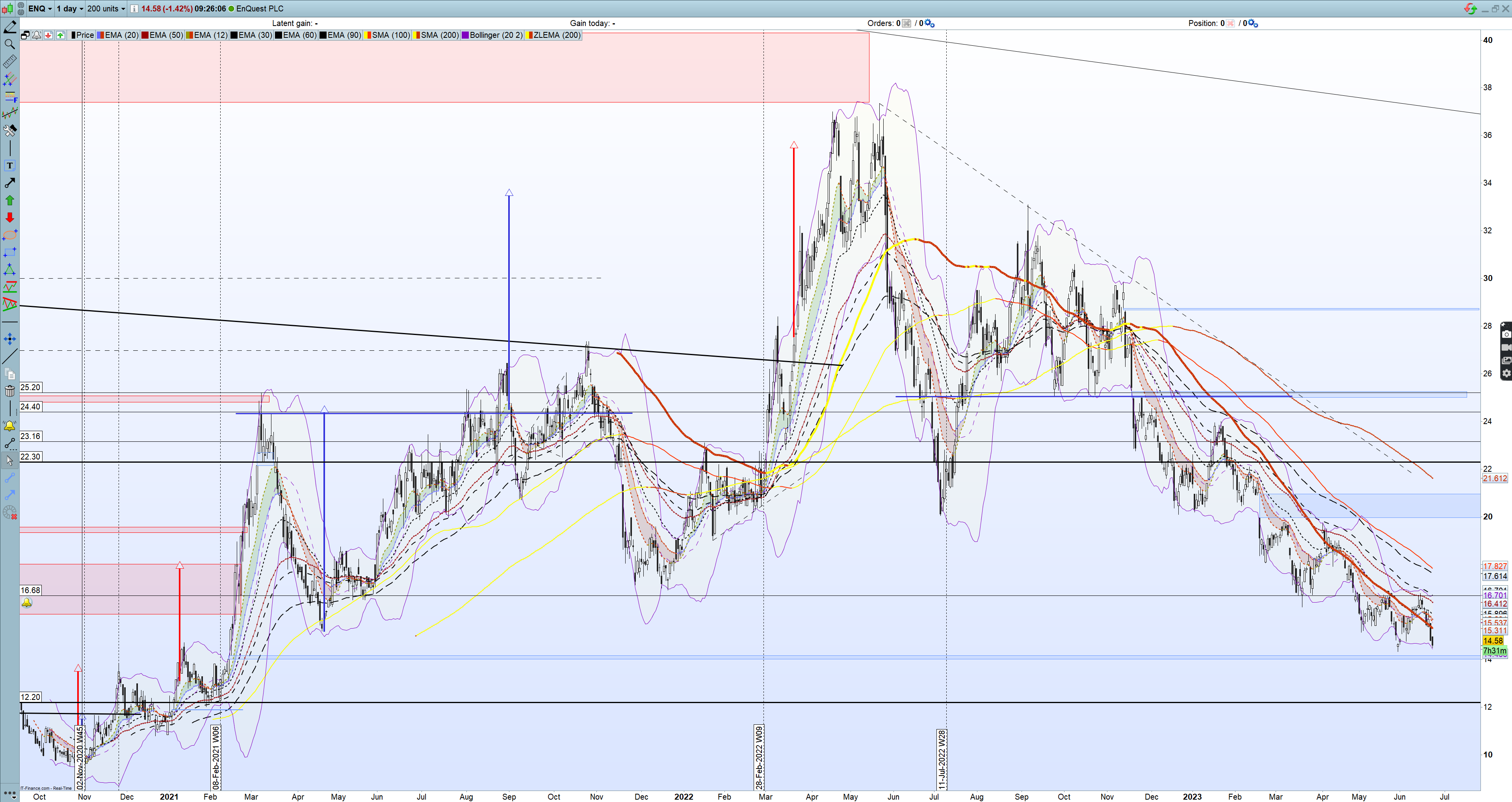Click the 14.58 current price tag
The height and width of the screenshot is (802, 1512).
tap(1494, 640)
